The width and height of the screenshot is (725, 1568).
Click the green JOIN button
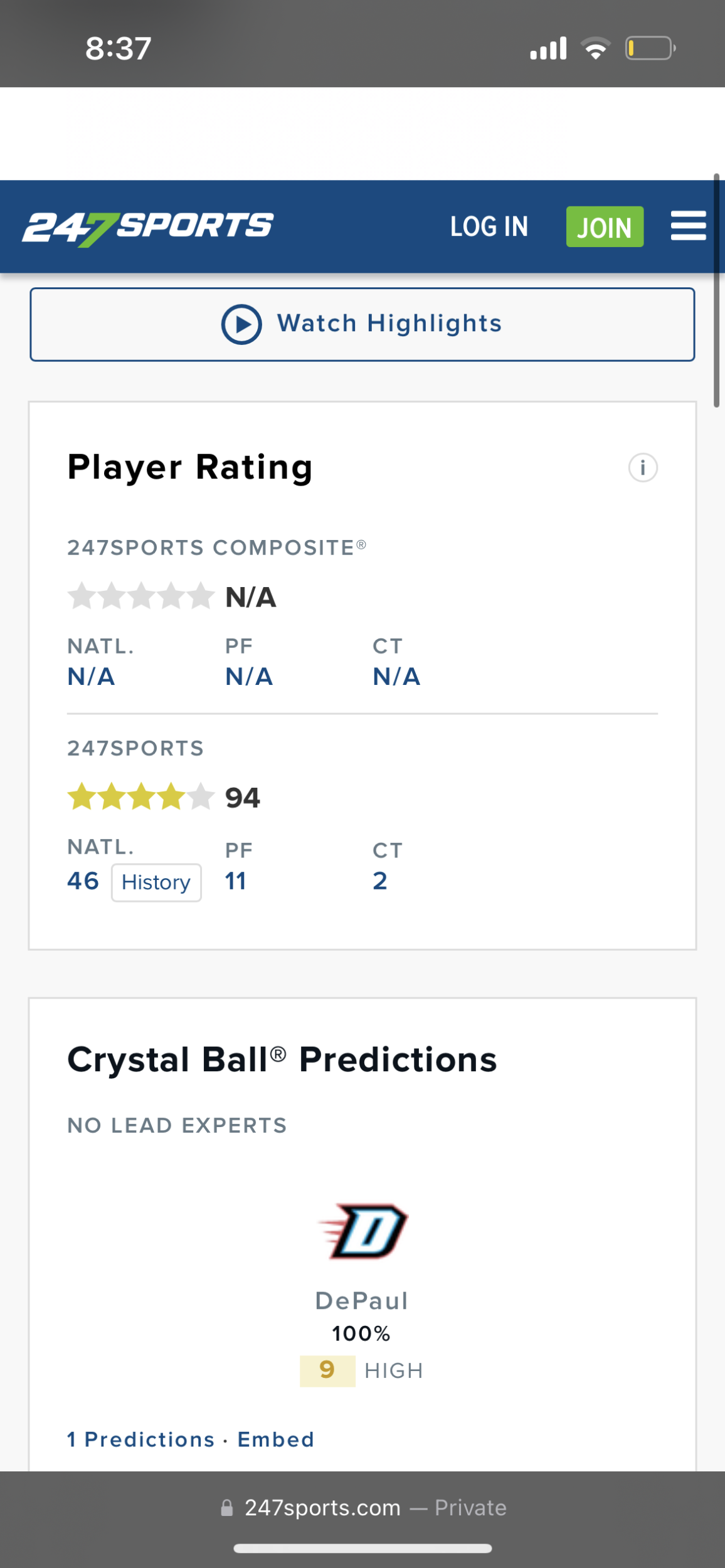coord(605,226)
